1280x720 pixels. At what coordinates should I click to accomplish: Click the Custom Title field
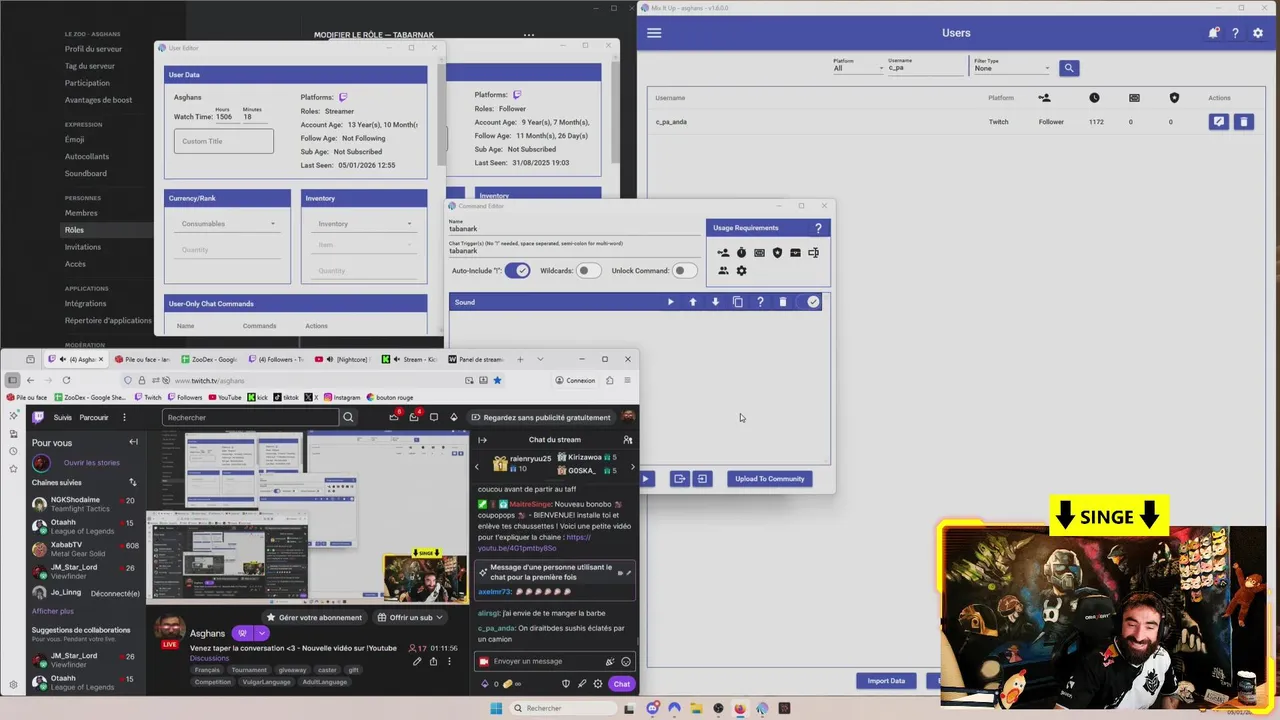(x=224, y=141)
